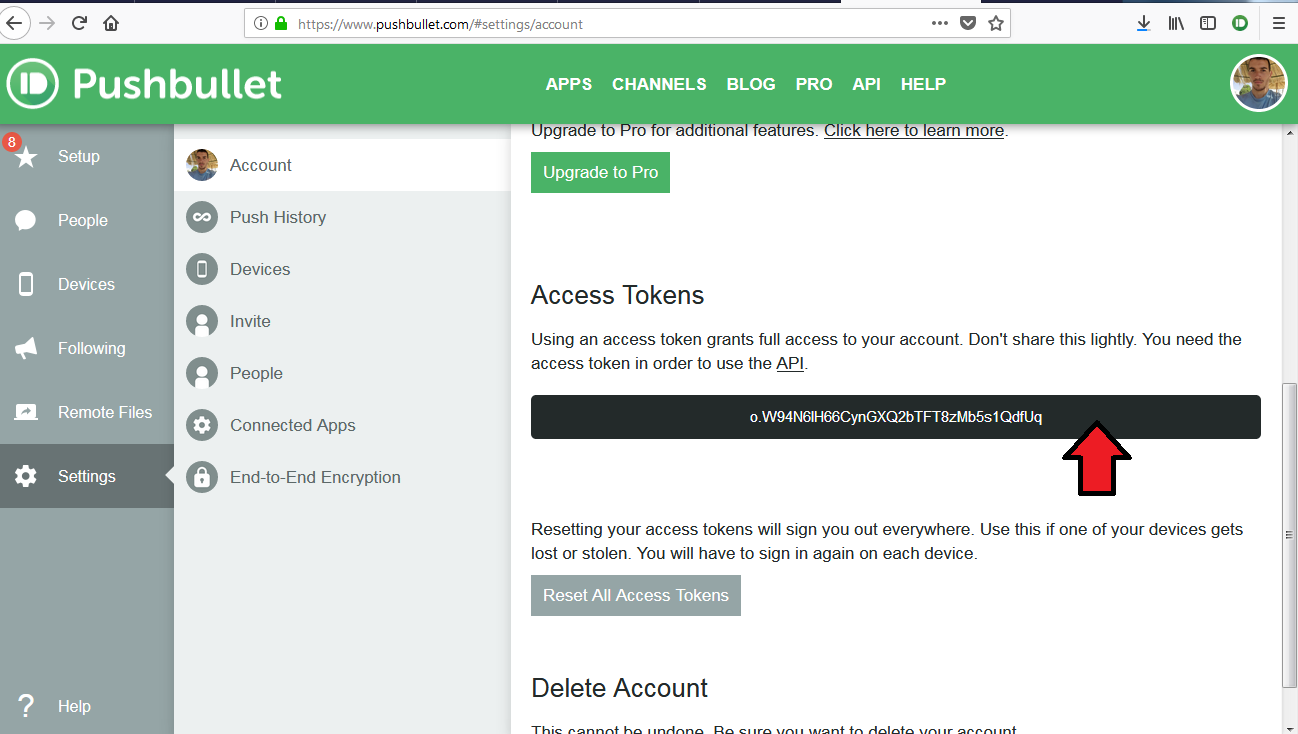Click the Upgrade to Pro button
This screenshot has height=734, width=1298.
tap(600, 172)
